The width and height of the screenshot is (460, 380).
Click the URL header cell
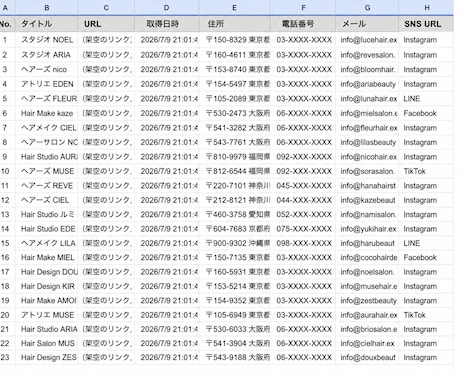click(106, 24)
